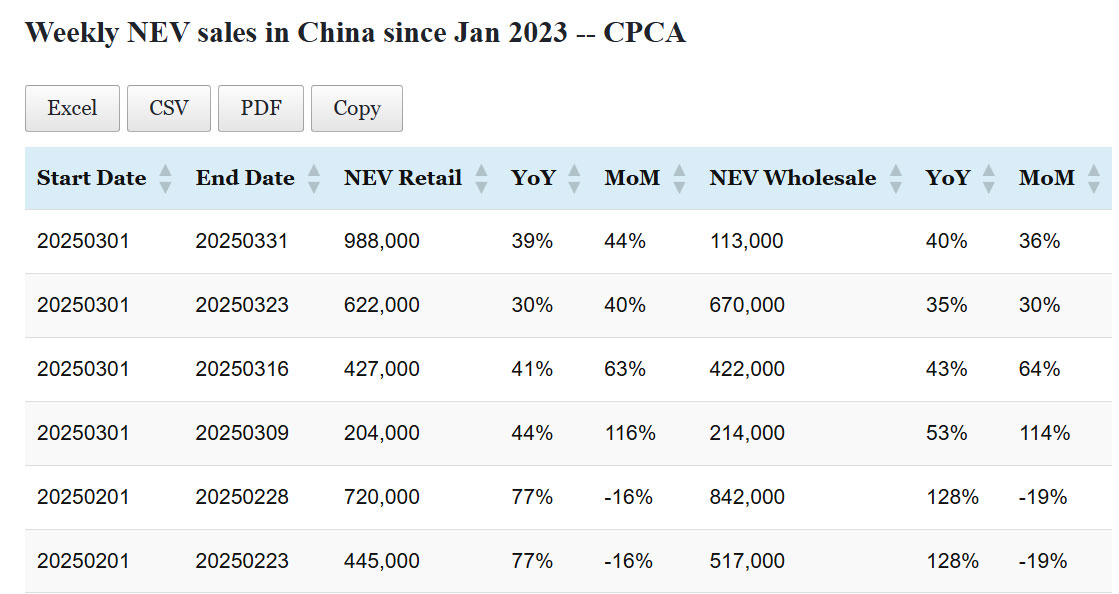
Task: Click the 116% MoM cell
Action: tap(630, 433)
